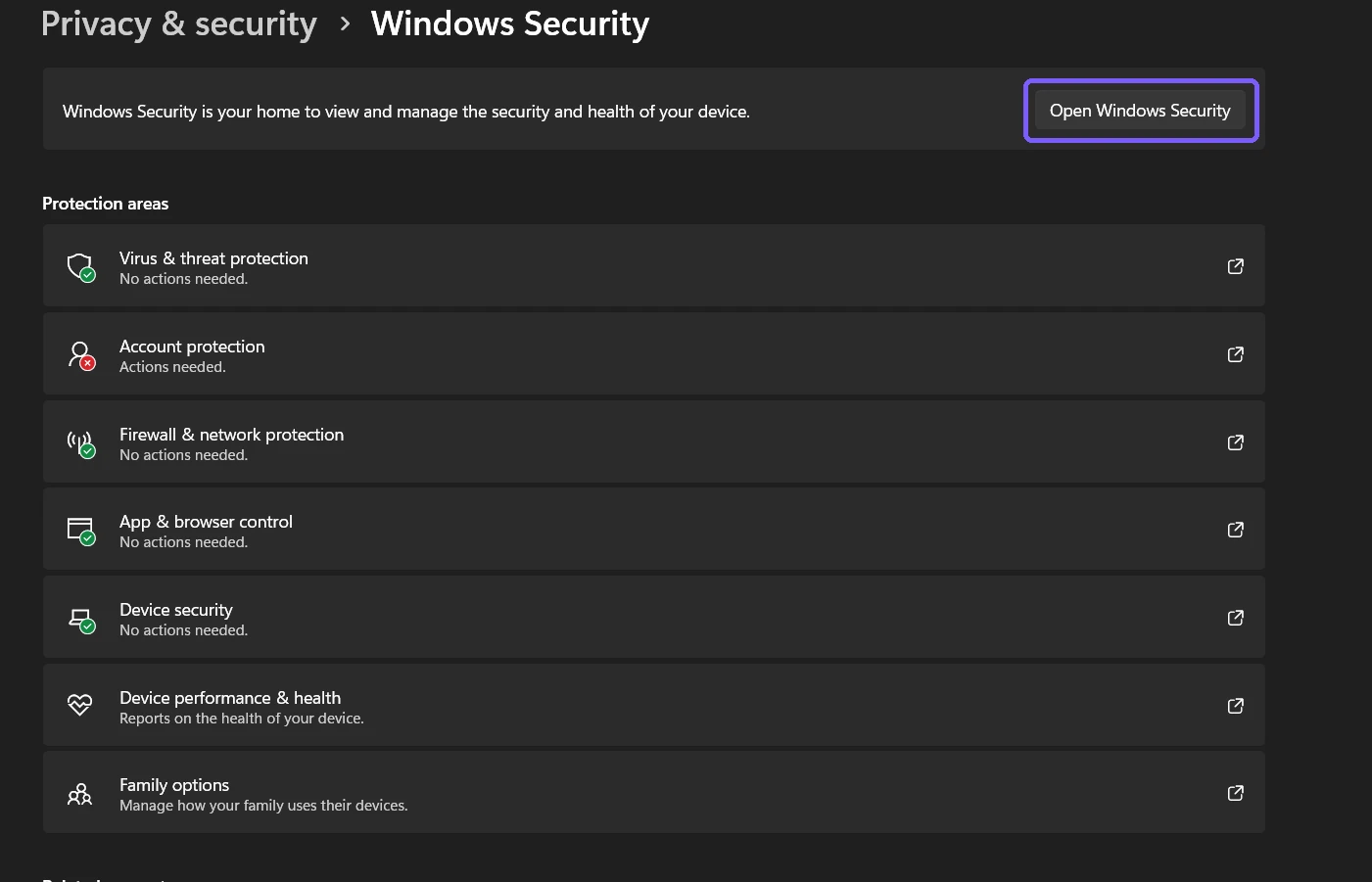Open external link icon for Device security

[1236, 618]
